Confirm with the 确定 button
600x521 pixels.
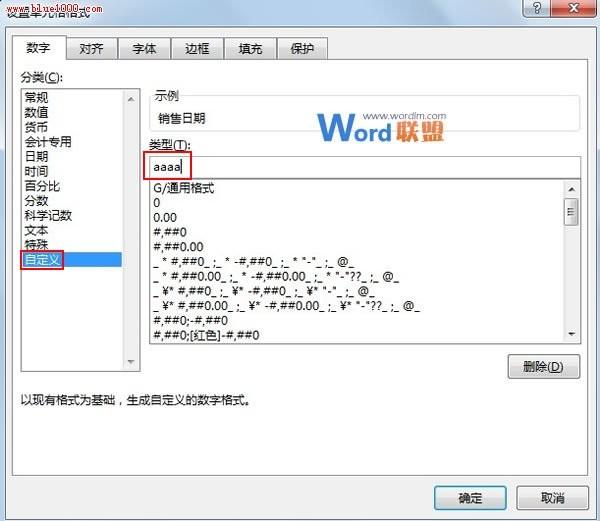coord(470,497)
